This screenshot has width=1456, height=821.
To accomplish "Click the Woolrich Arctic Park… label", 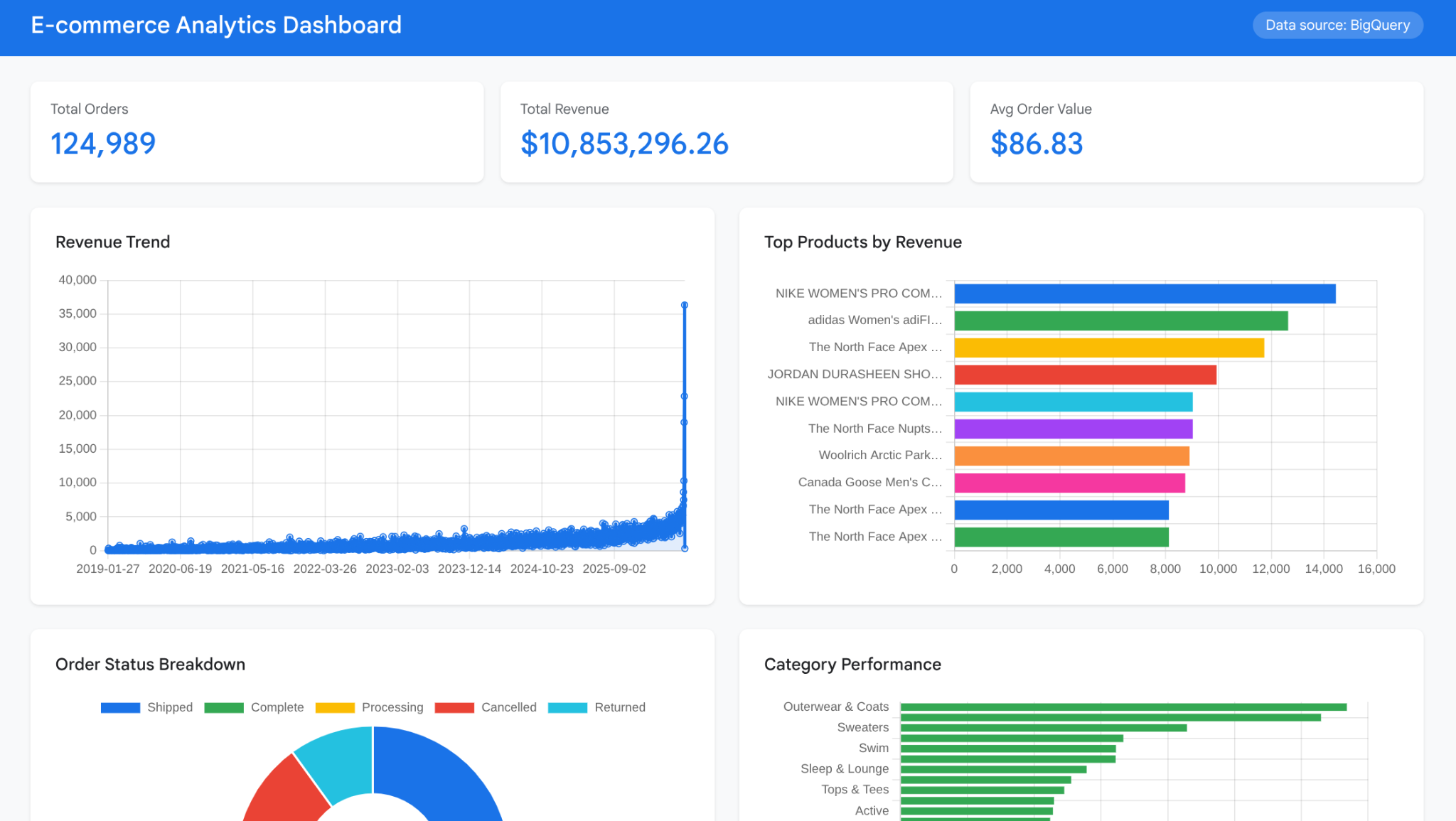I will point(880,455).
